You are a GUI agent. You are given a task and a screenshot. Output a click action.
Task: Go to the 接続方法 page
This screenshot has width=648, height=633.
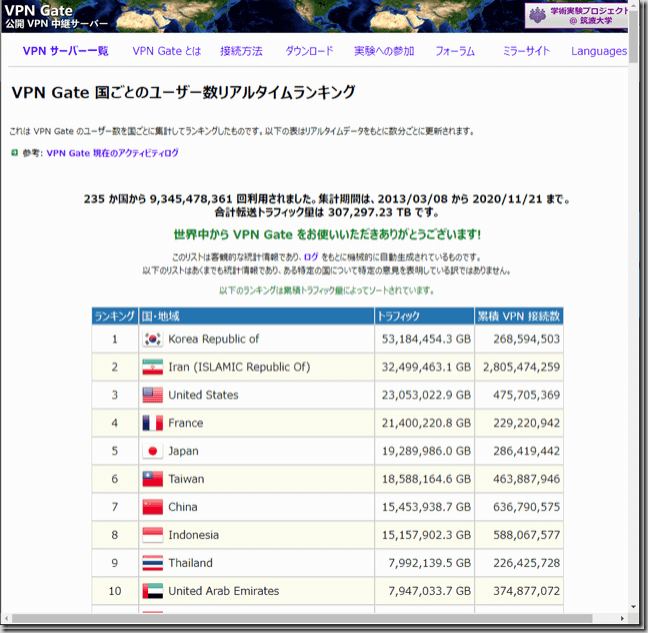pos(241,51)
